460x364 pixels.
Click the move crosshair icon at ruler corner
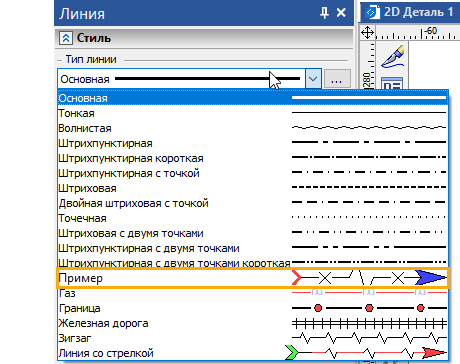(367, 33)
